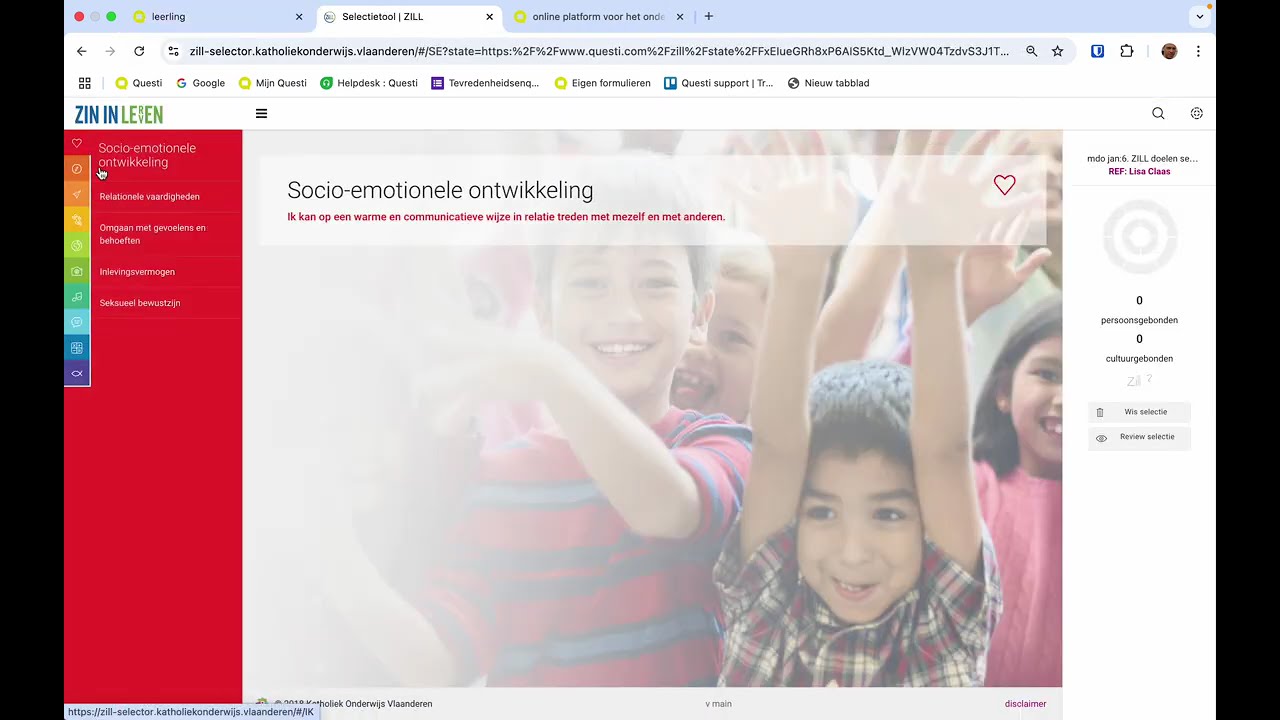
Task: Select the speech bubble icon in the sidebar
Action: [77, 322]
